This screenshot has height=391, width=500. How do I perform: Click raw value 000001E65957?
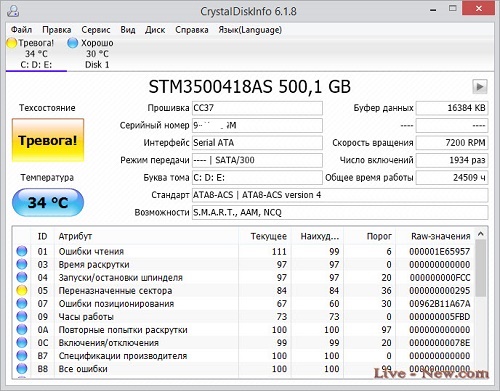440,251
